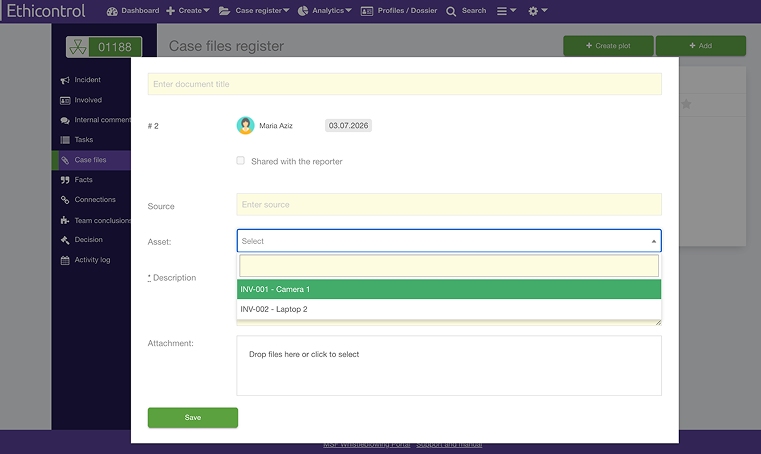
Task: Click the Connections link icon
Action: (x=65, y=200)
